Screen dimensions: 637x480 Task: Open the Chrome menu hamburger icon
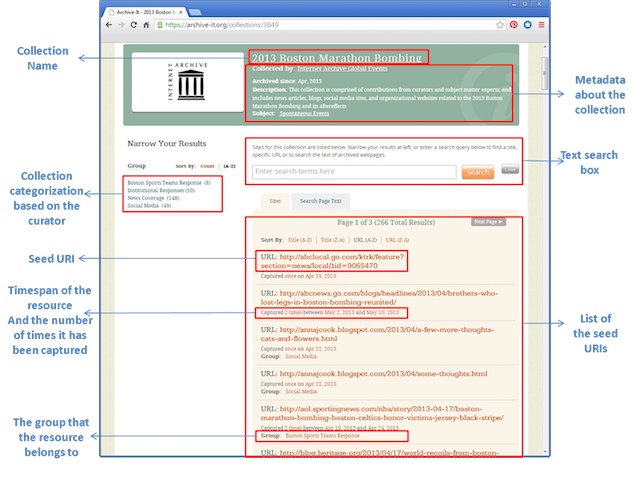point(542,25)
